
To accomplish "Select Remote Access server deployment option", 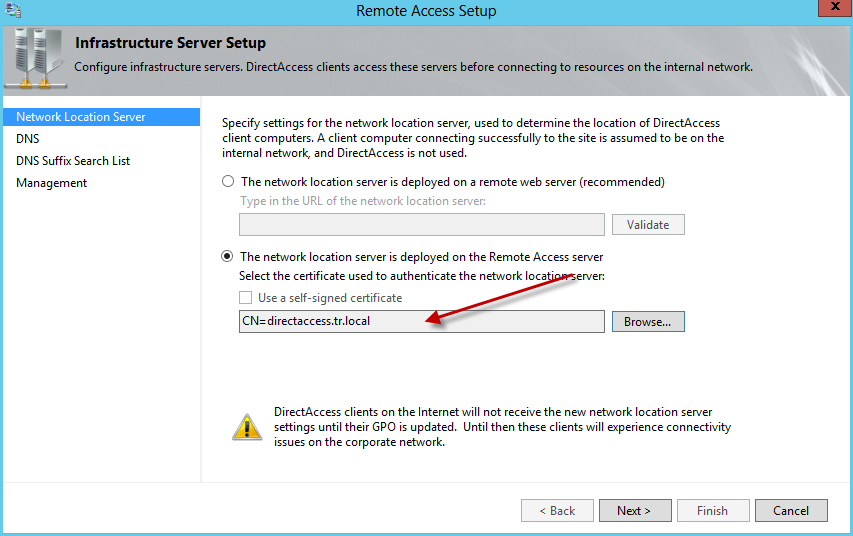I will pos(228,257).
